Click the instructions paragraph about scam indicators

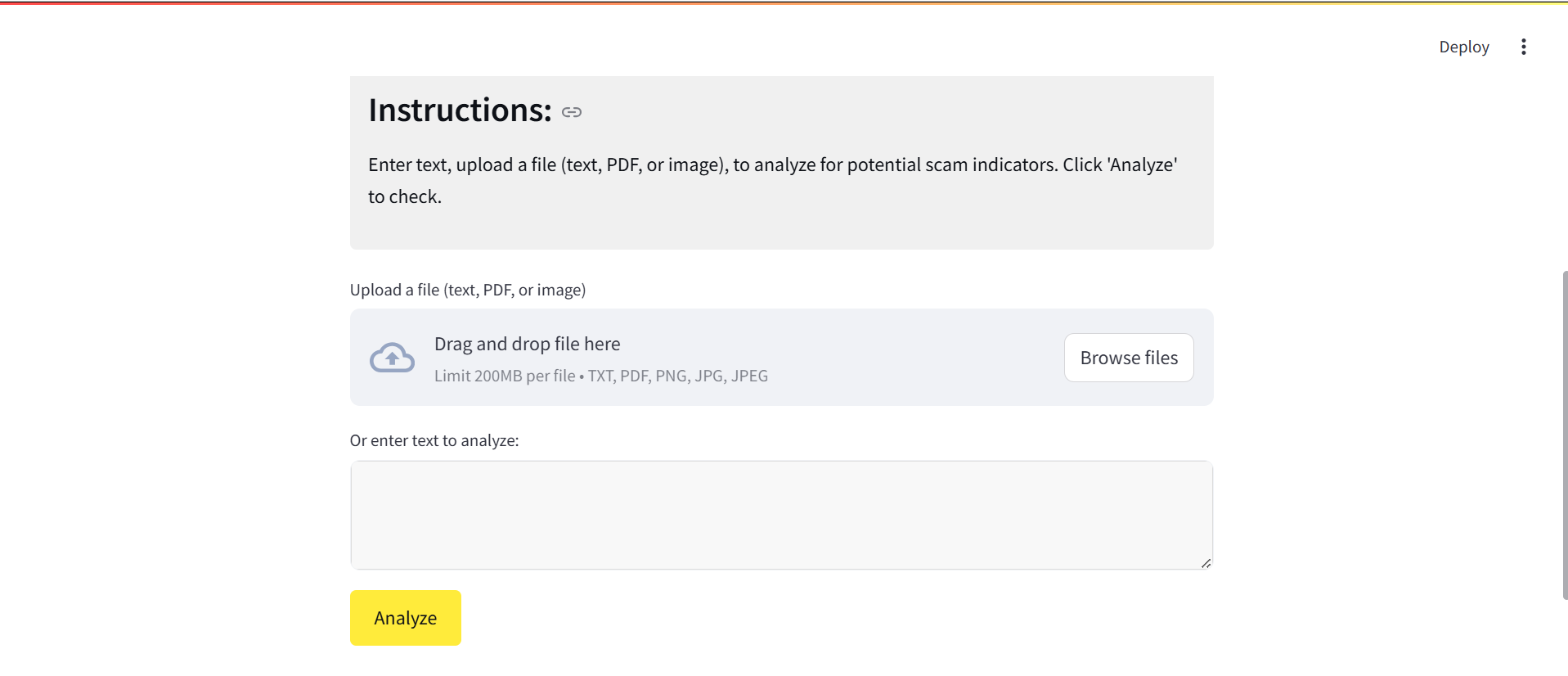(x=772, y=164)
